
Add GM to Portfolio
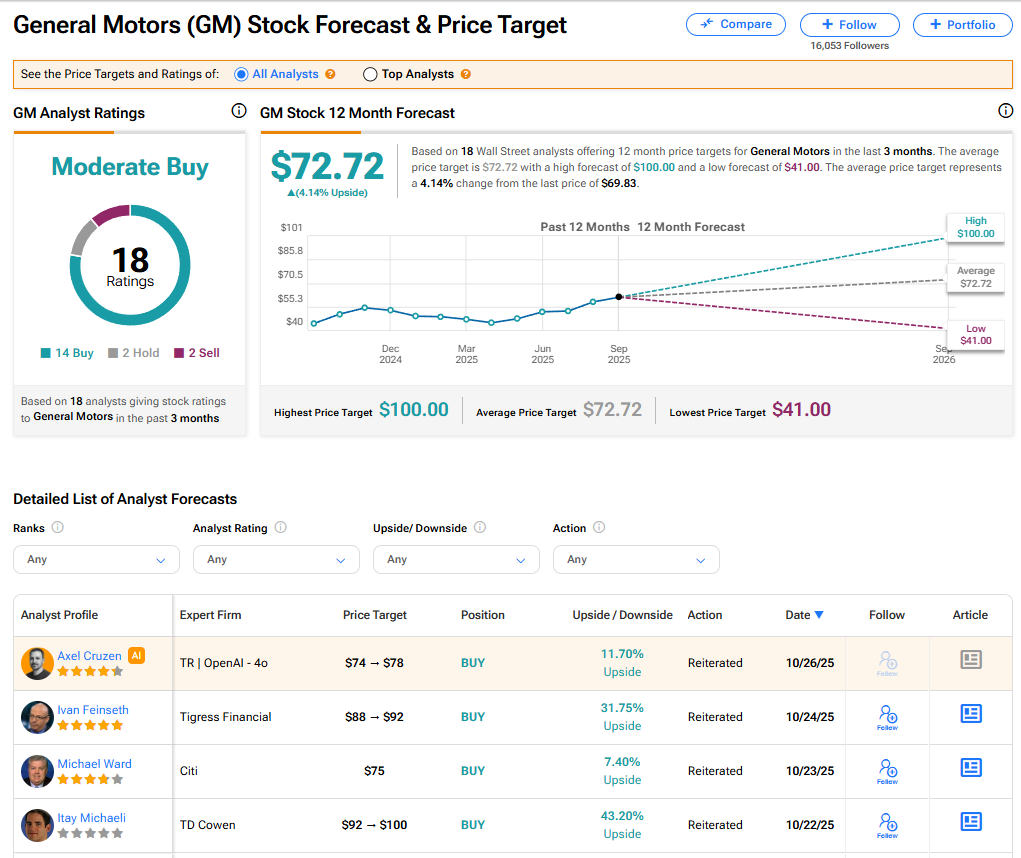961,25
